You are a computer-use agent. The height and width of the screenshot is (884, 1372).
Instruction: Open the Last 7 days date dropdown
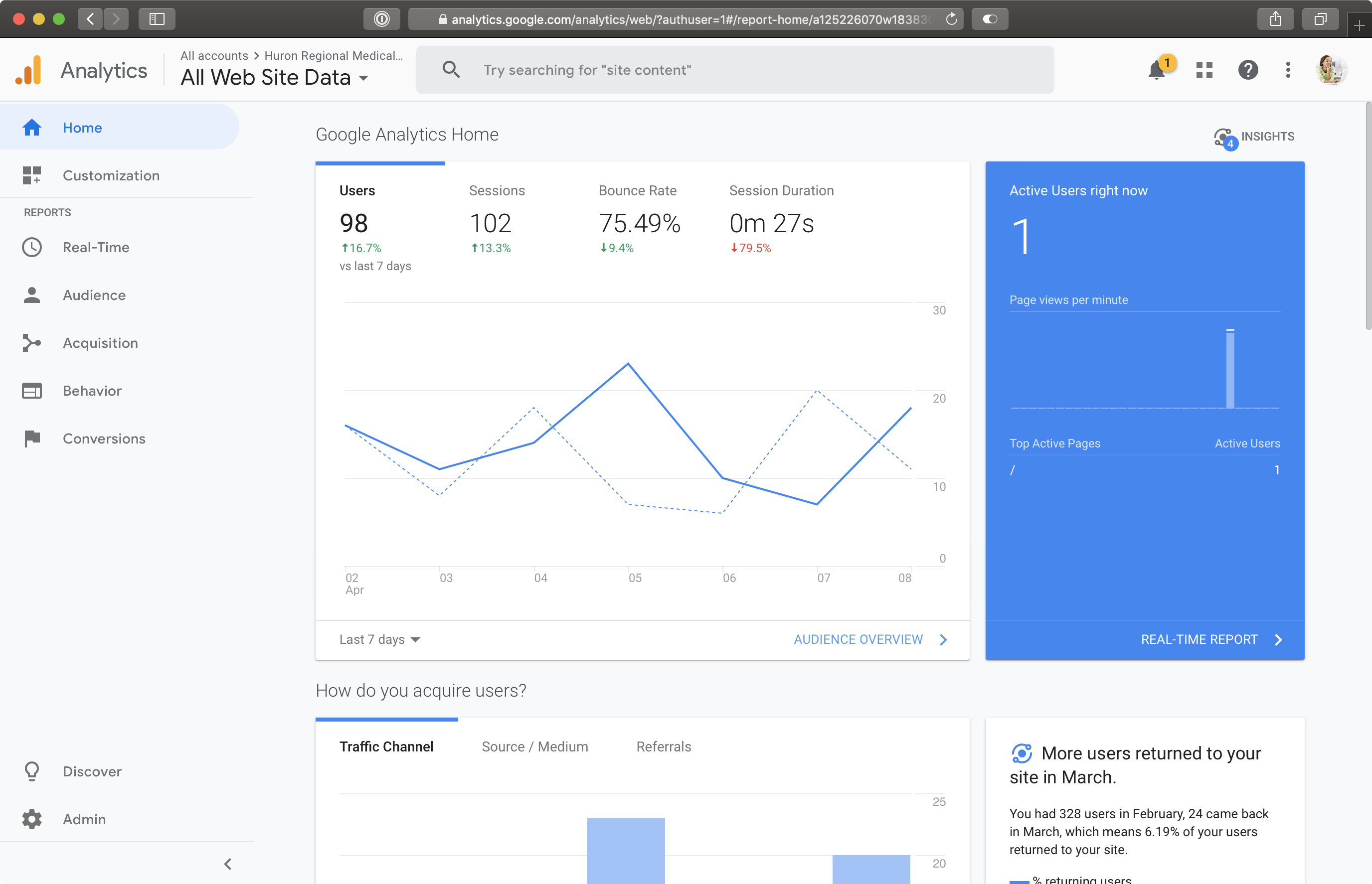(x=379, y=639)
